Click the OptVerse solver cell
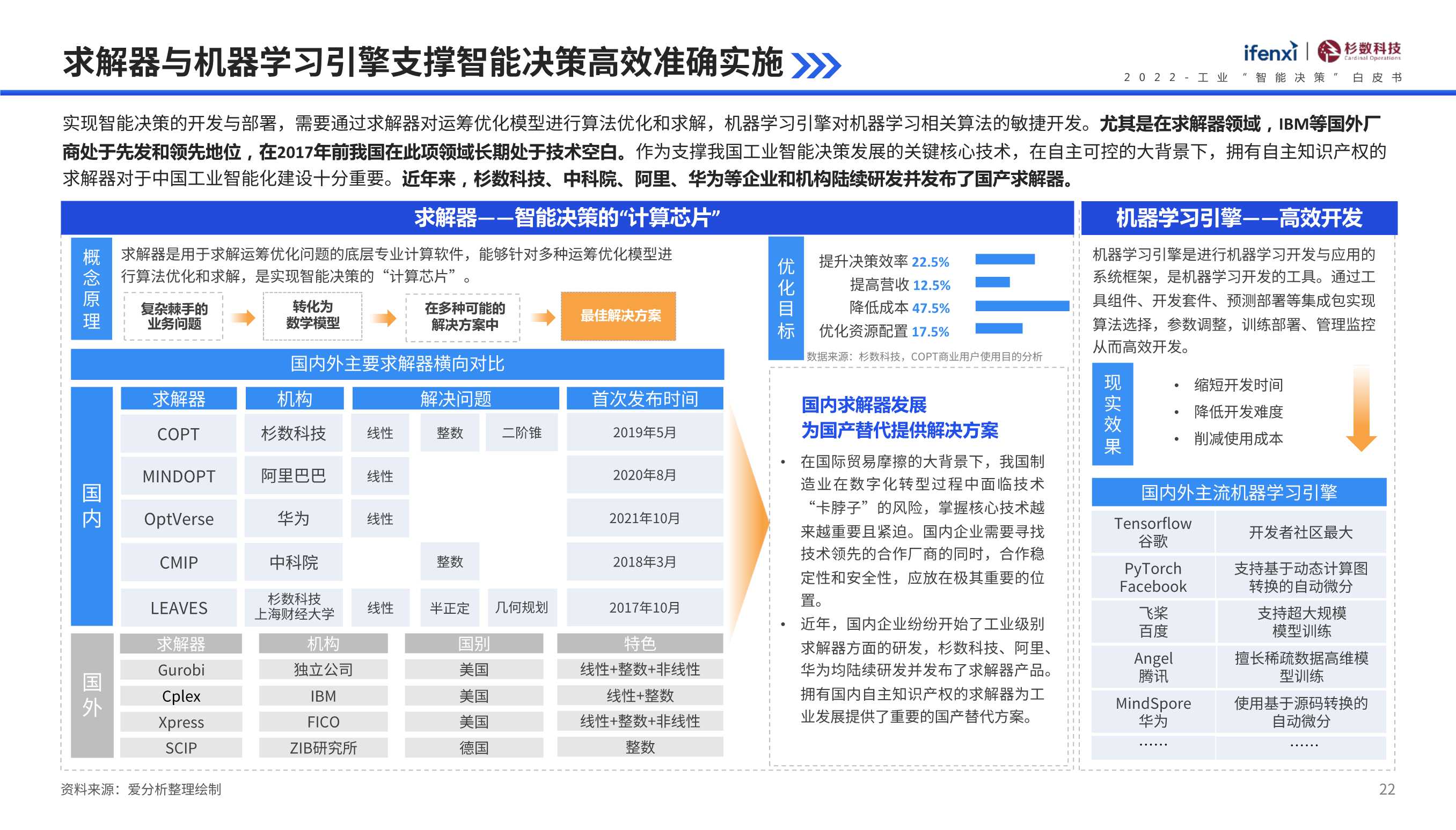 click(178, 519)
